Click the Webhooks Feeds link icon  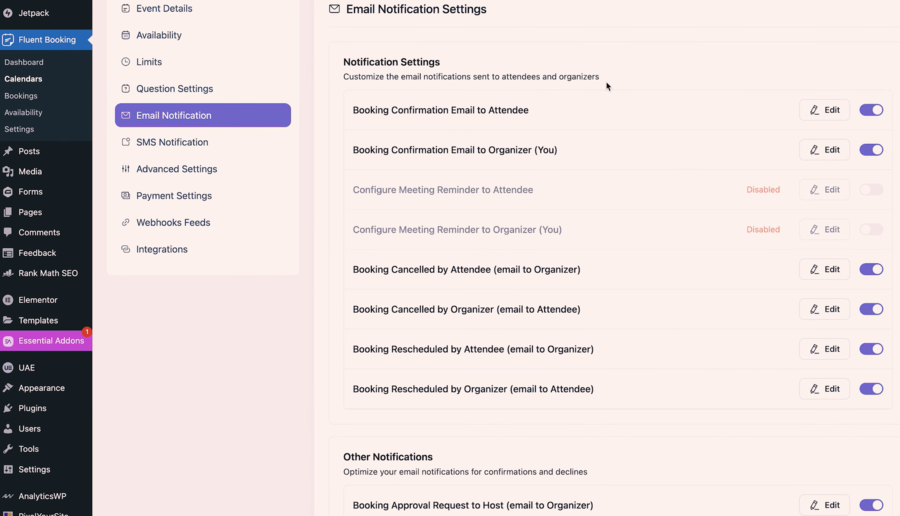[x=126, y=222]
